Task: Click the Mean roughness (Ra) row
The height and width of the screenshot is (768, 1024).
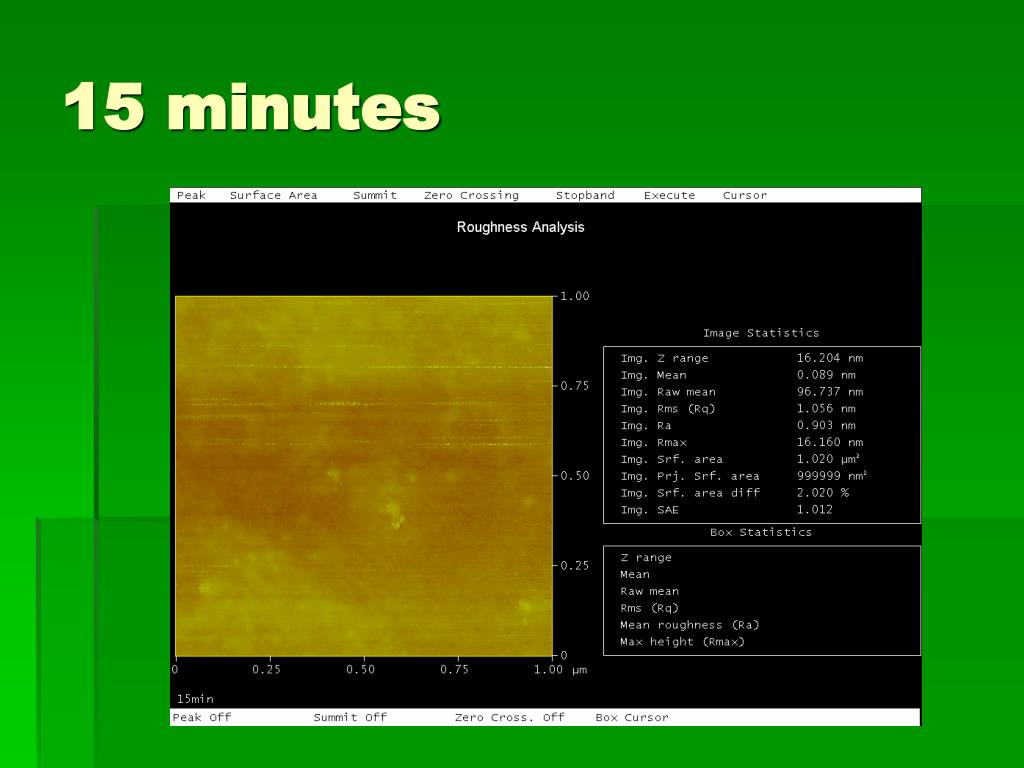Action: (690, 626)
